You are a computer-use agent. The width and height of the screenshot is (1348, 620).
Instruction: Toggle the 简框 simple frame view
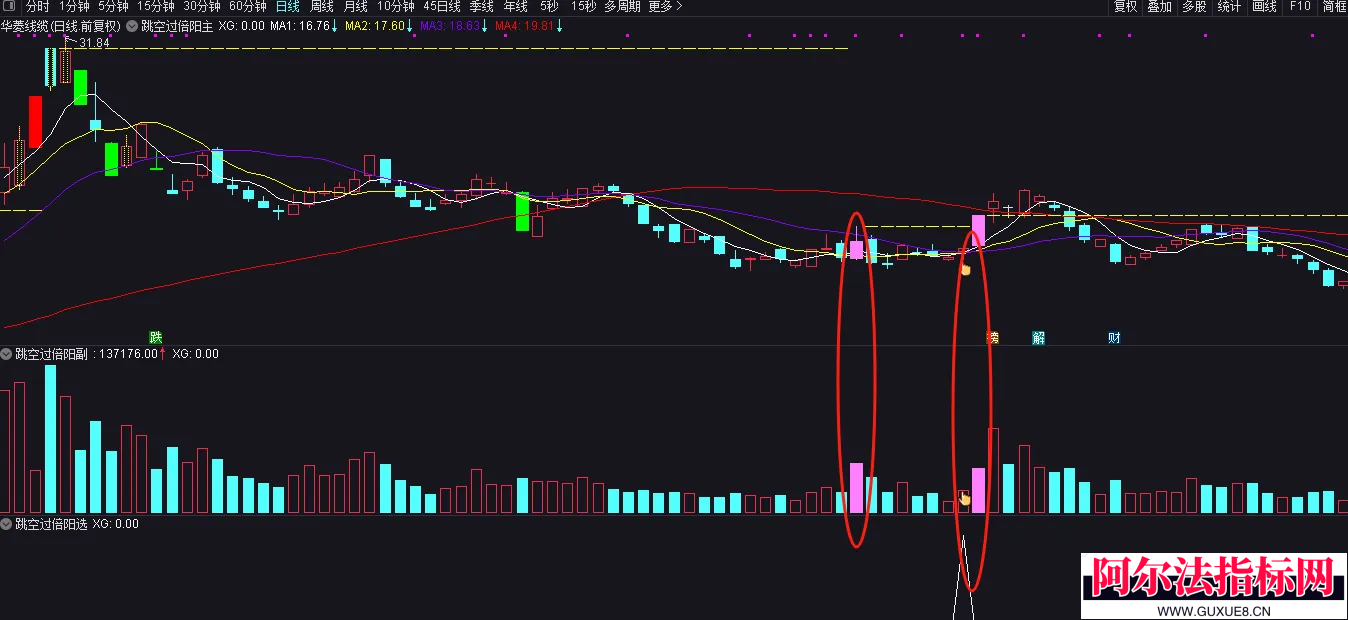coord(1334,6)
